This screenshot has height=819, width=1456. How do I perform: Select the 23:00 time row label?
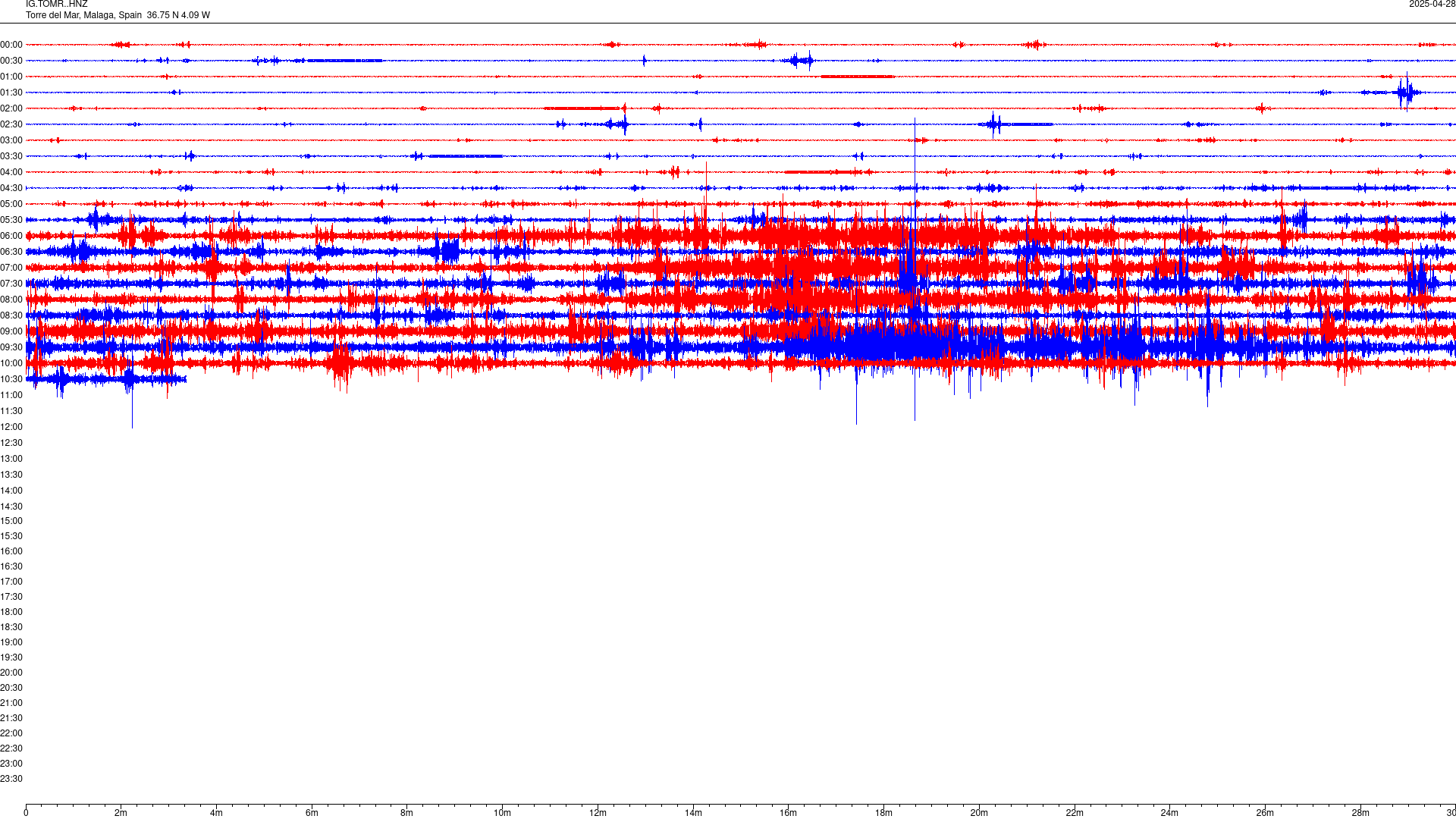(x=11, y=764)
